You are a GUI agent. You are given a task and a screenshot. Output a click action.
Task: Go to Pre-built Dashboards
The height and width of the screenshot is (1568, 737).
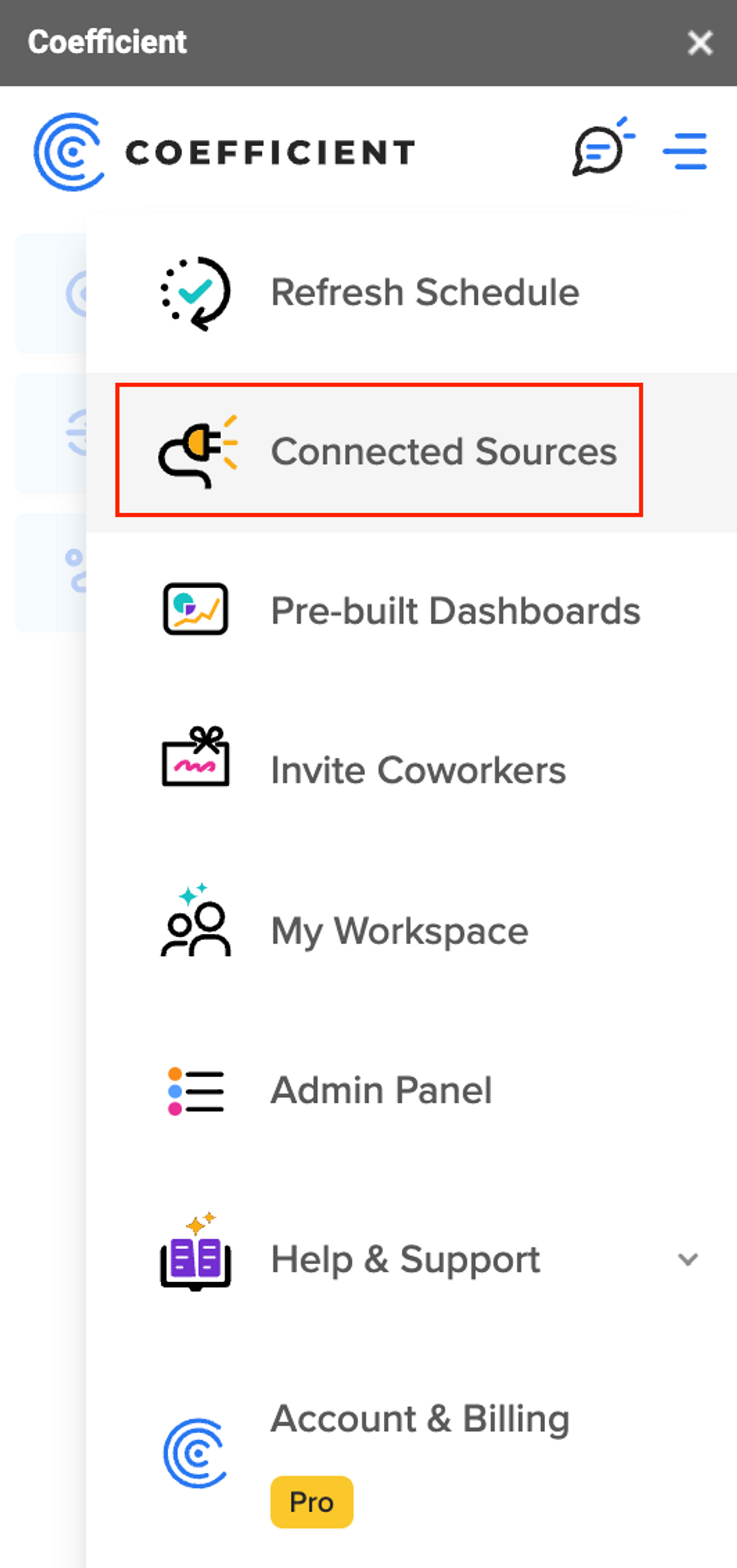click(x=455, y=611)
